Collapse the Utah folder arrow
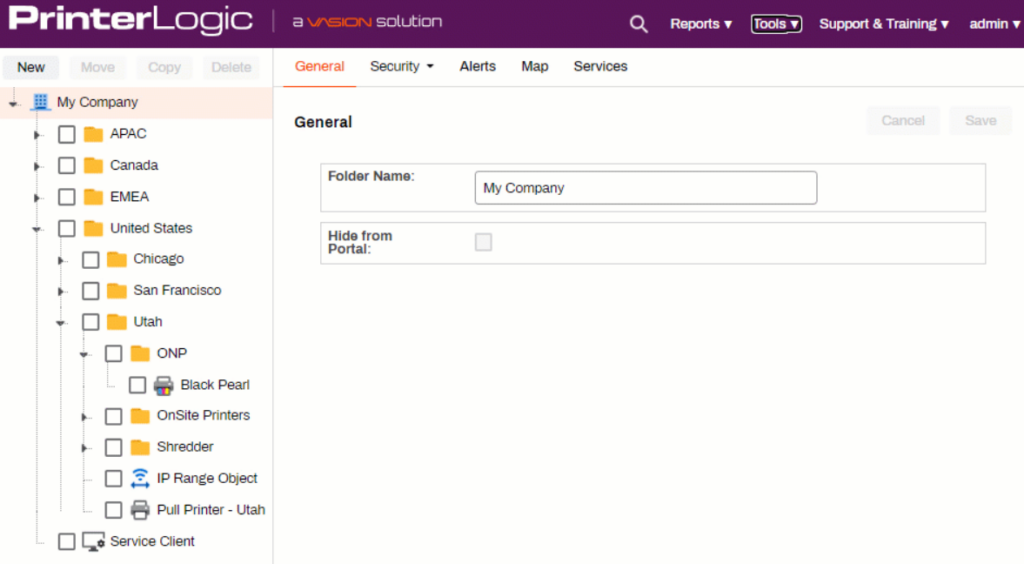The height and width of the screenshot is (564, 1024). [x=61, y=323]
